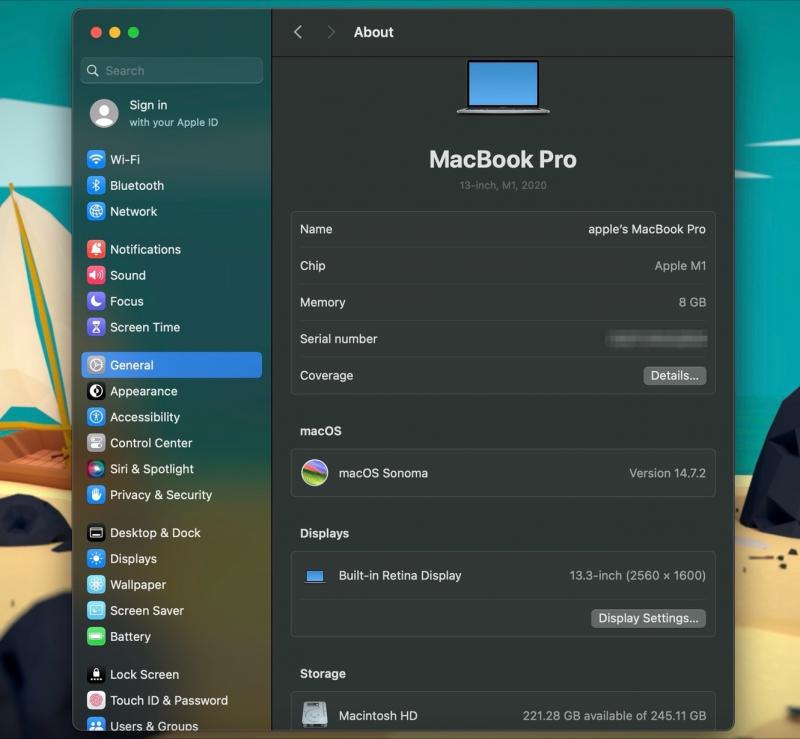Select the Sound sidebar label
The width and height of the screenshot is (800, 739).
click(128, 275)
